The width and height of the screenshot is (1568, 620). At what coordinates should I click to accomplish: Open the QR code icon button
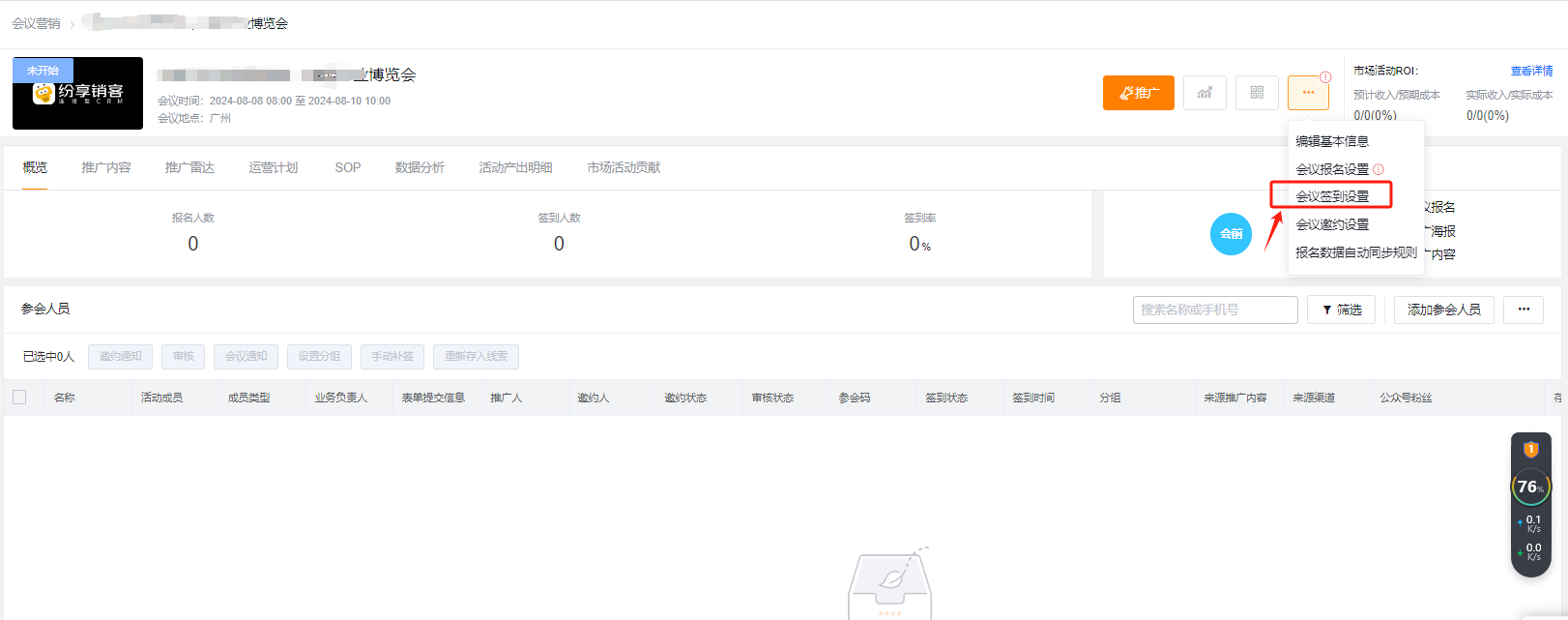click(1257, 93)
